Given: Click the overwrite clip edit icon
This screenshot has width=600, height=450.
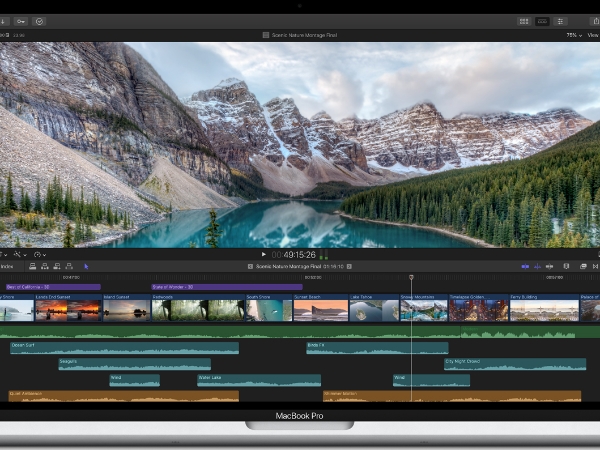Looking at the screenshot, I should click(69, 266).
